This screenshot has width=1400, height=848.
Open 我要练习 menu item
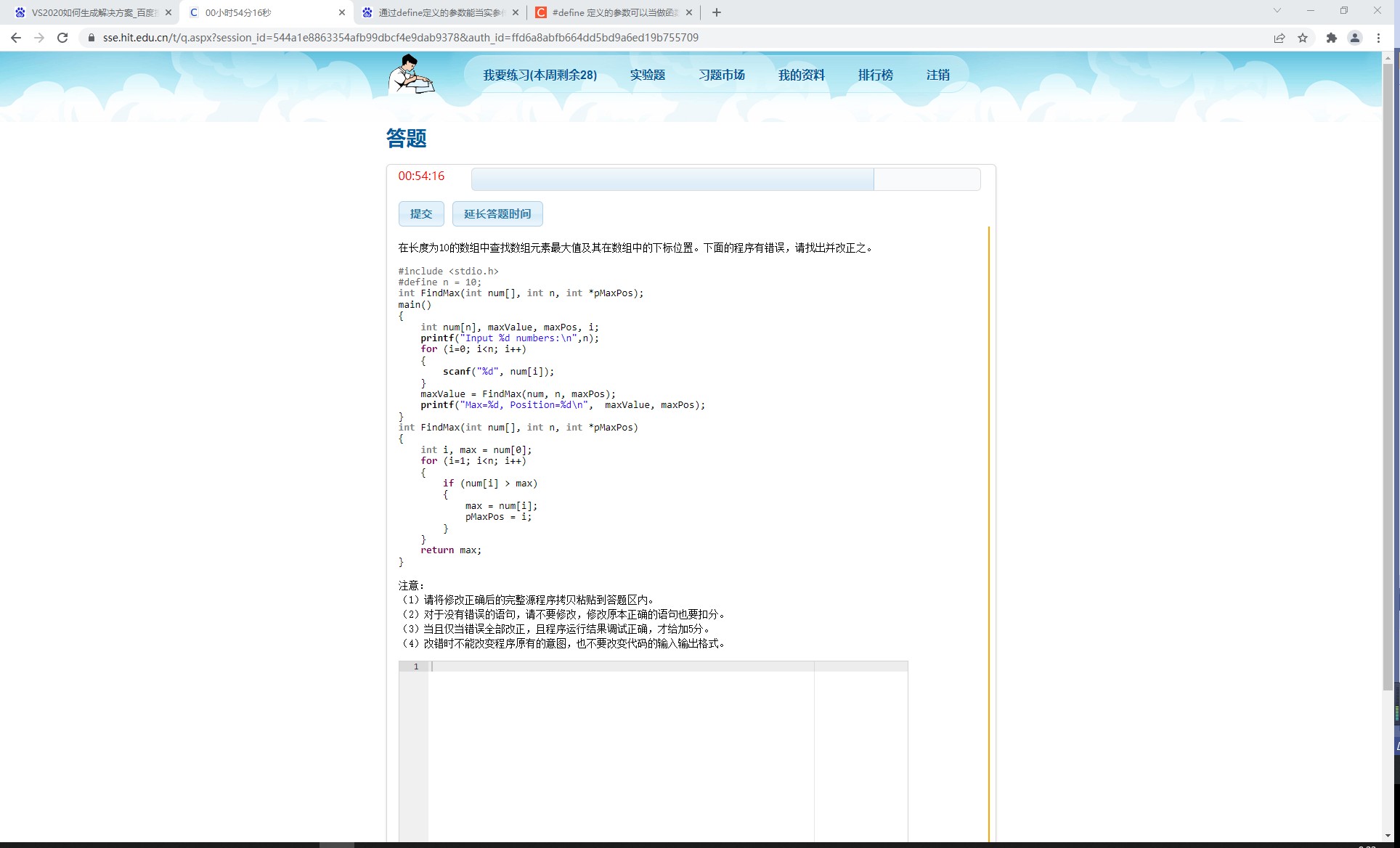(x=540, y=75)
